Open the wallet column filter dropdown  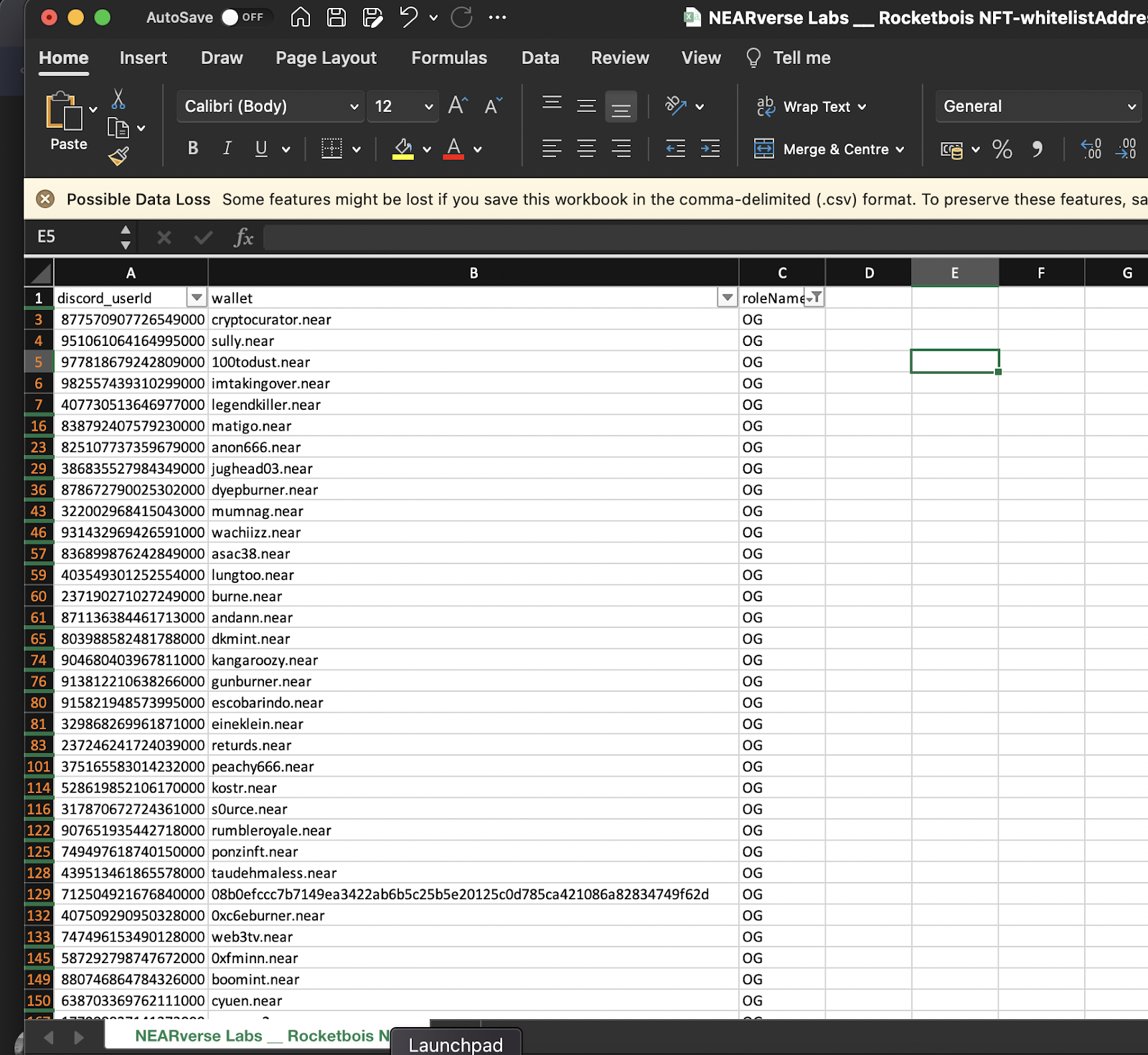[728, 298]
